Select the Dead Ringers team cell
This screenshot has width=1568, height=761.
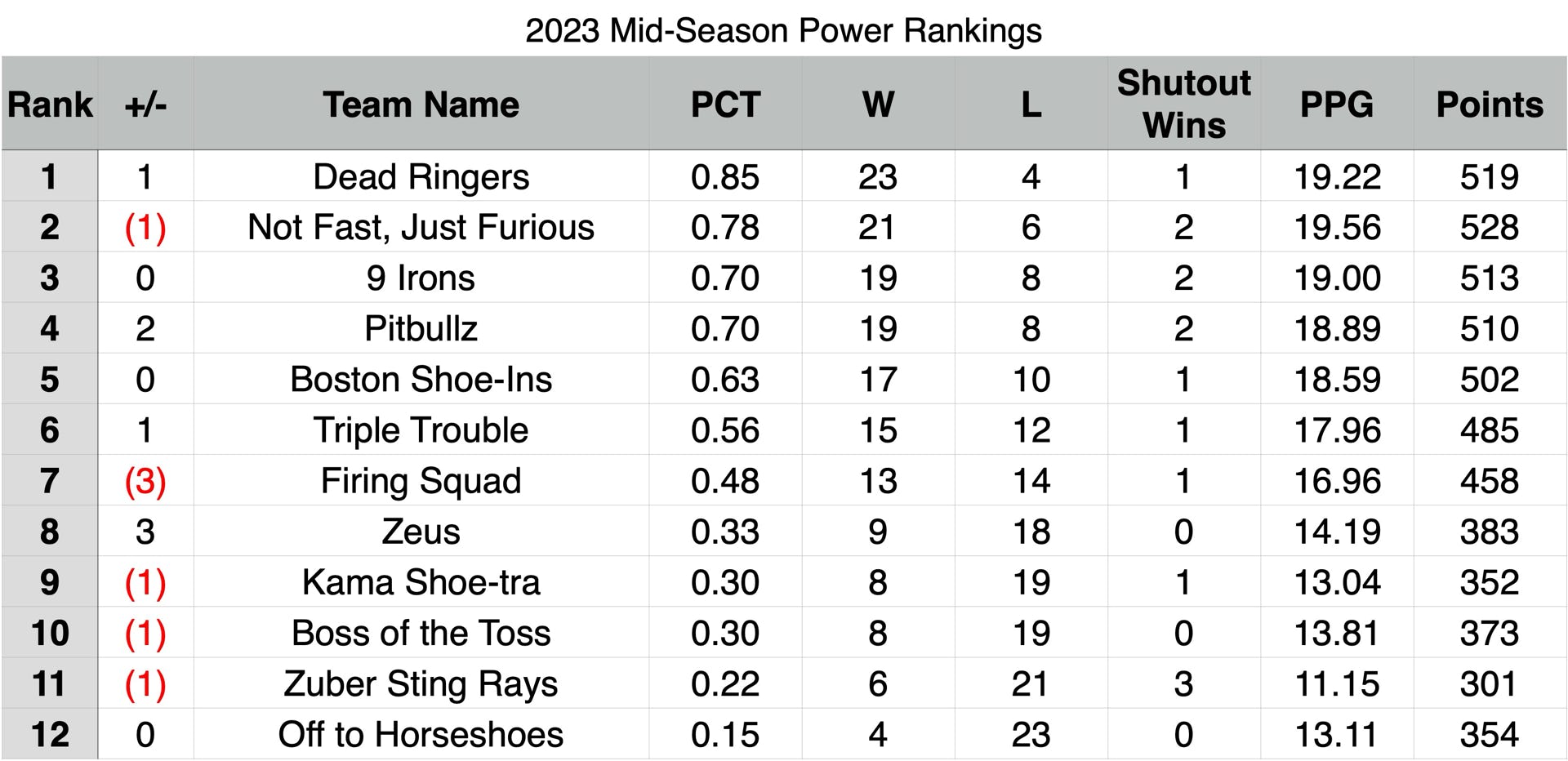click(421, 176)
